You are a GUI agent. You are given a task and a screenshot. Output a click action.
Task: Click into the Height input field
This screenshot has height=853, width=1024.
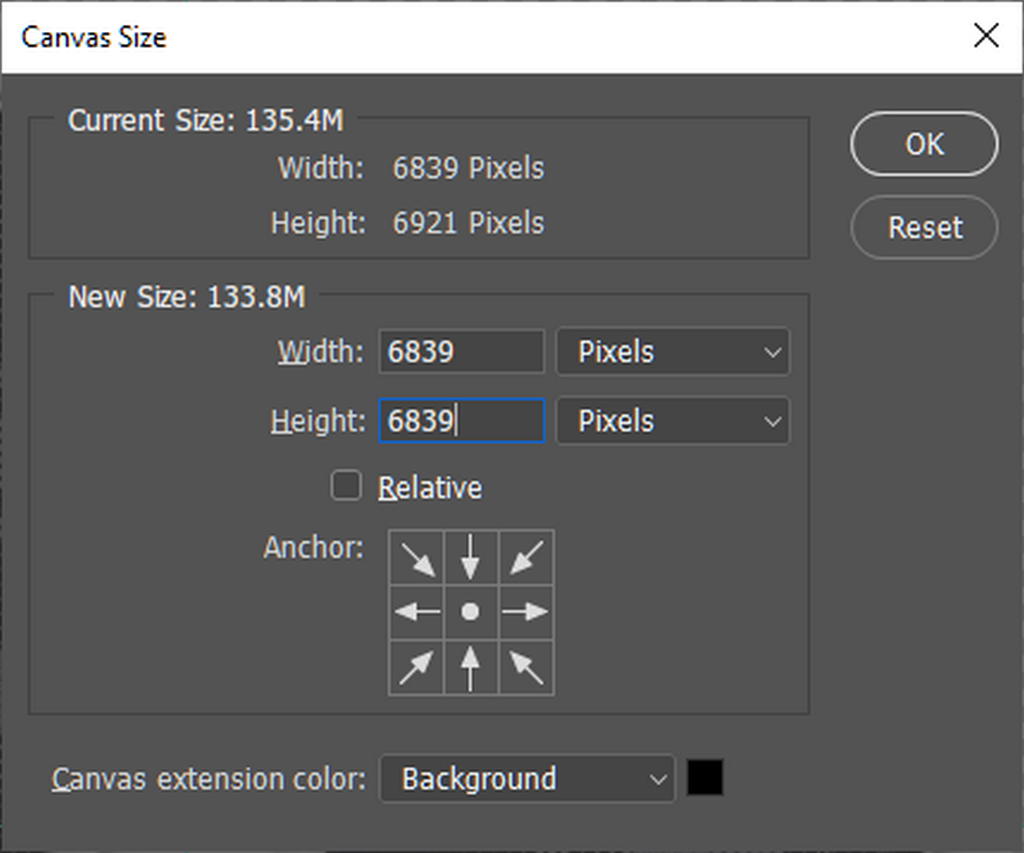(x=460, y=421)
